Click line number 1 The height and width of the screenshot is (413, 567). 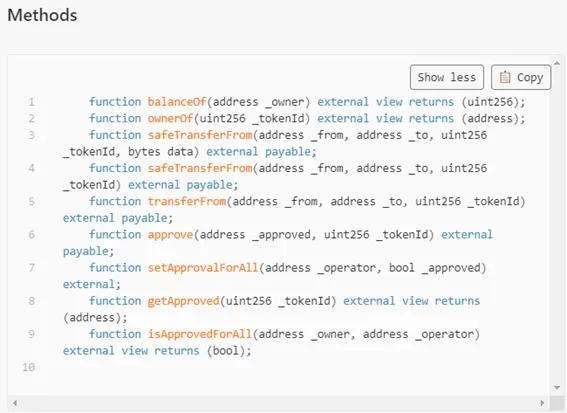coord(31,102)
